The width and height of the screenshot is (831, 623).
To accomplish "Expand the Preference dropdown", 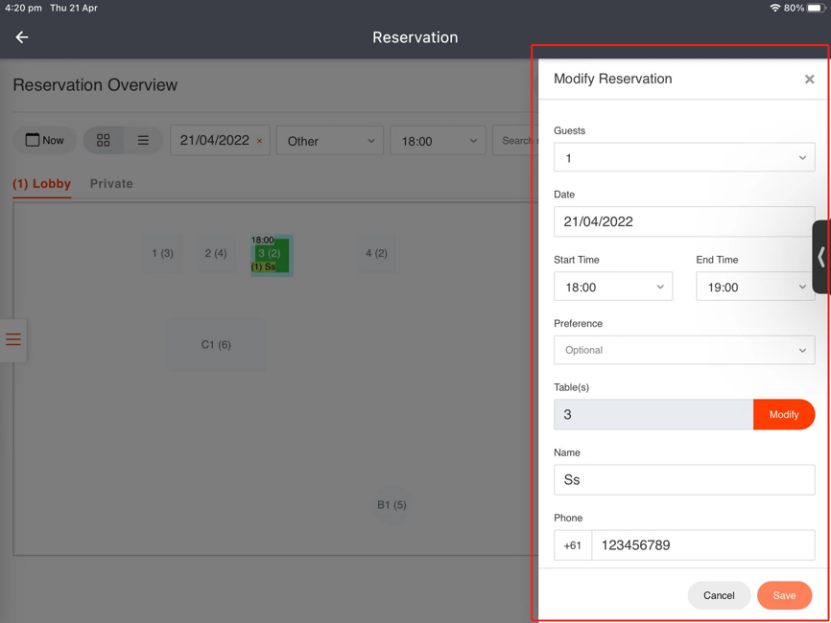I will tap(684, 350).
